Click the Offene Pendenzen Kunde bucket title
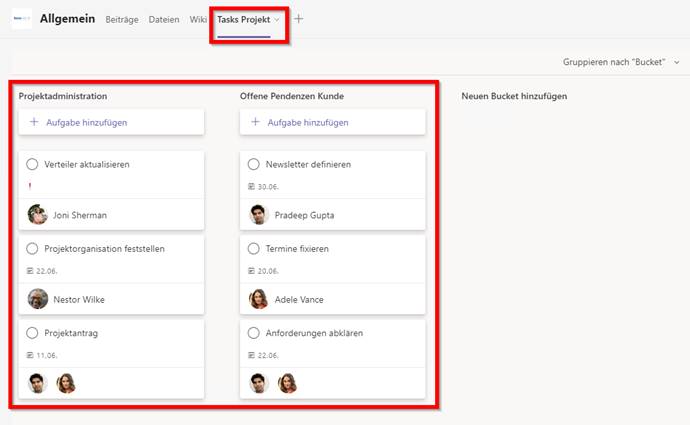The image size is (690, 425). tap(292, 96)
